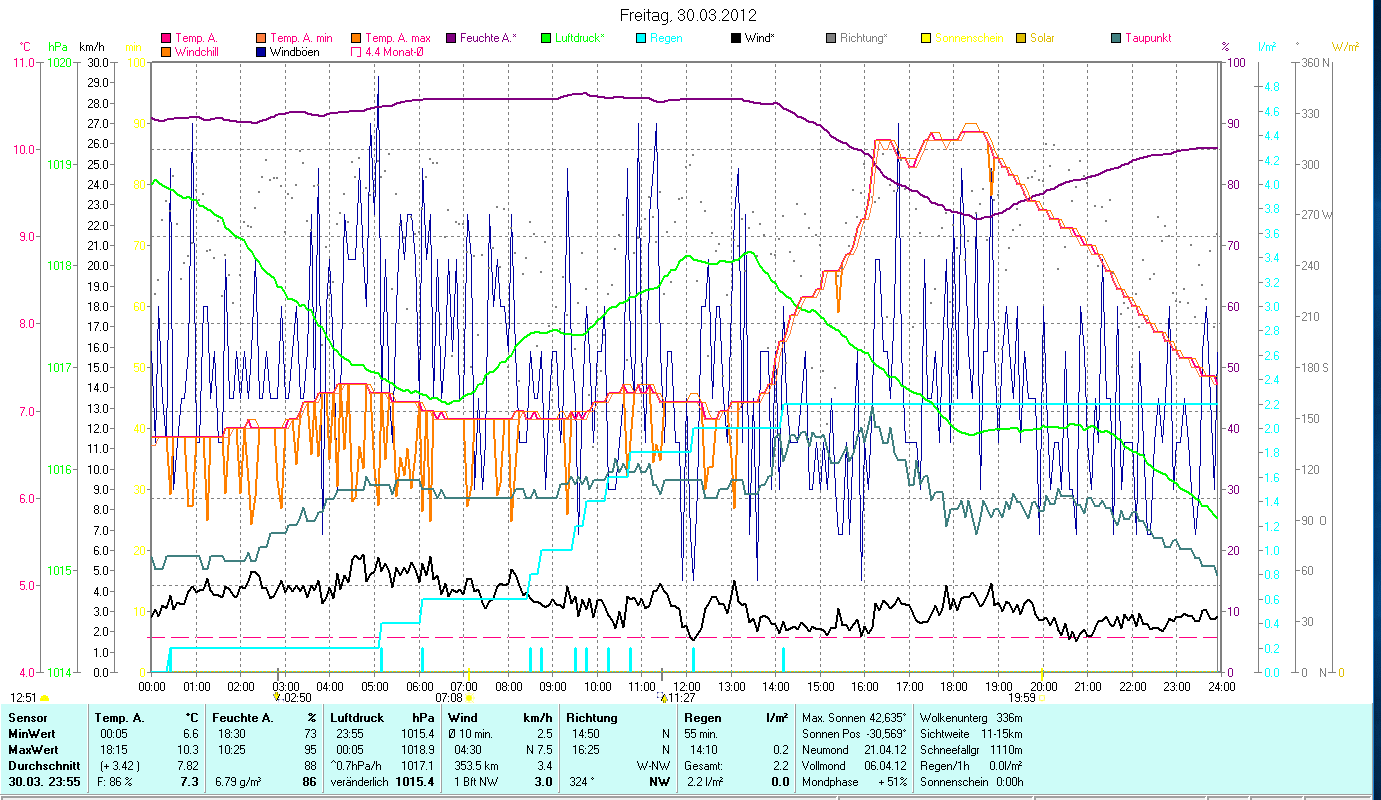Click the Vollmond 06.04.12 entry
The height and width of the screenshot is (800, 1381).
click(x=855, y=765)
